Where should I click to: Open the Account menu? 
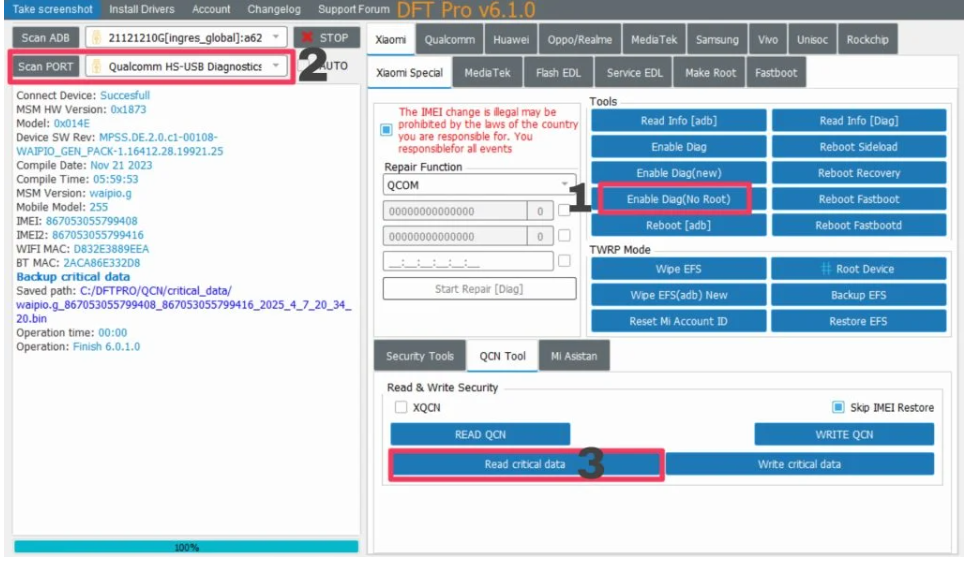[211, 9]
